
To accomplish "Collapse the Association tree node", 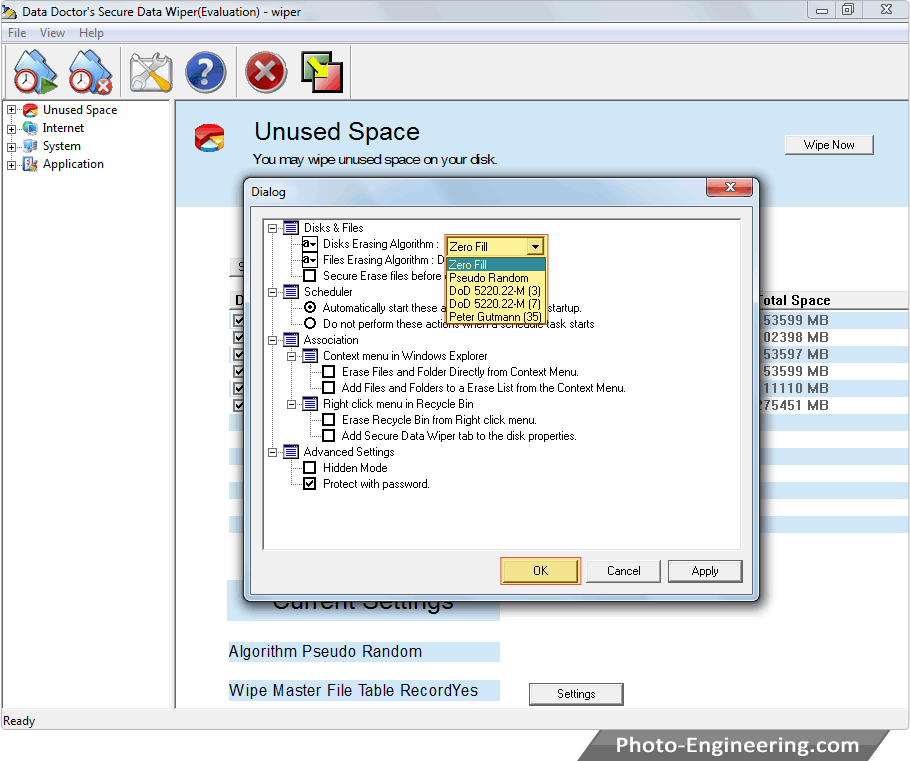I will [x=272, y=340].
